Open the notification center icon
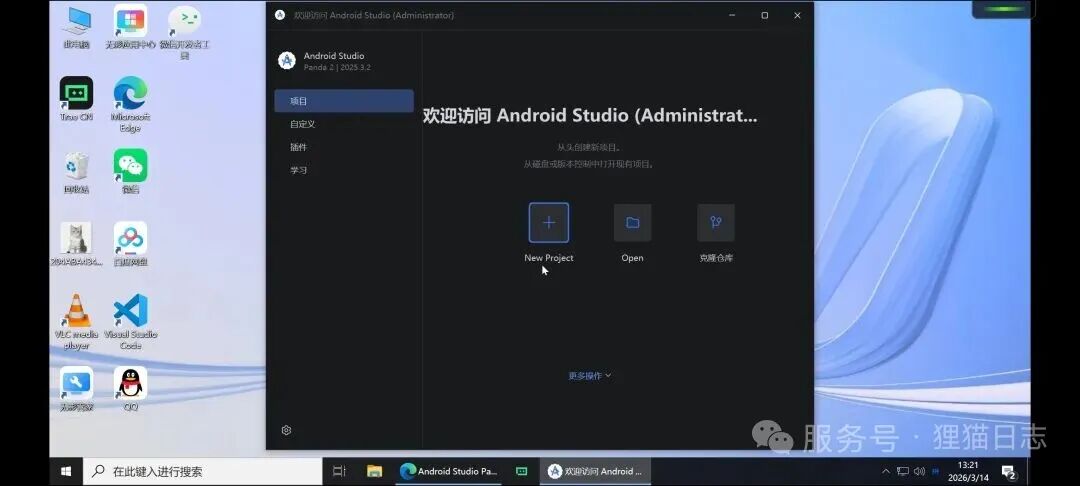1080x486 pixels. point(1008,472)
